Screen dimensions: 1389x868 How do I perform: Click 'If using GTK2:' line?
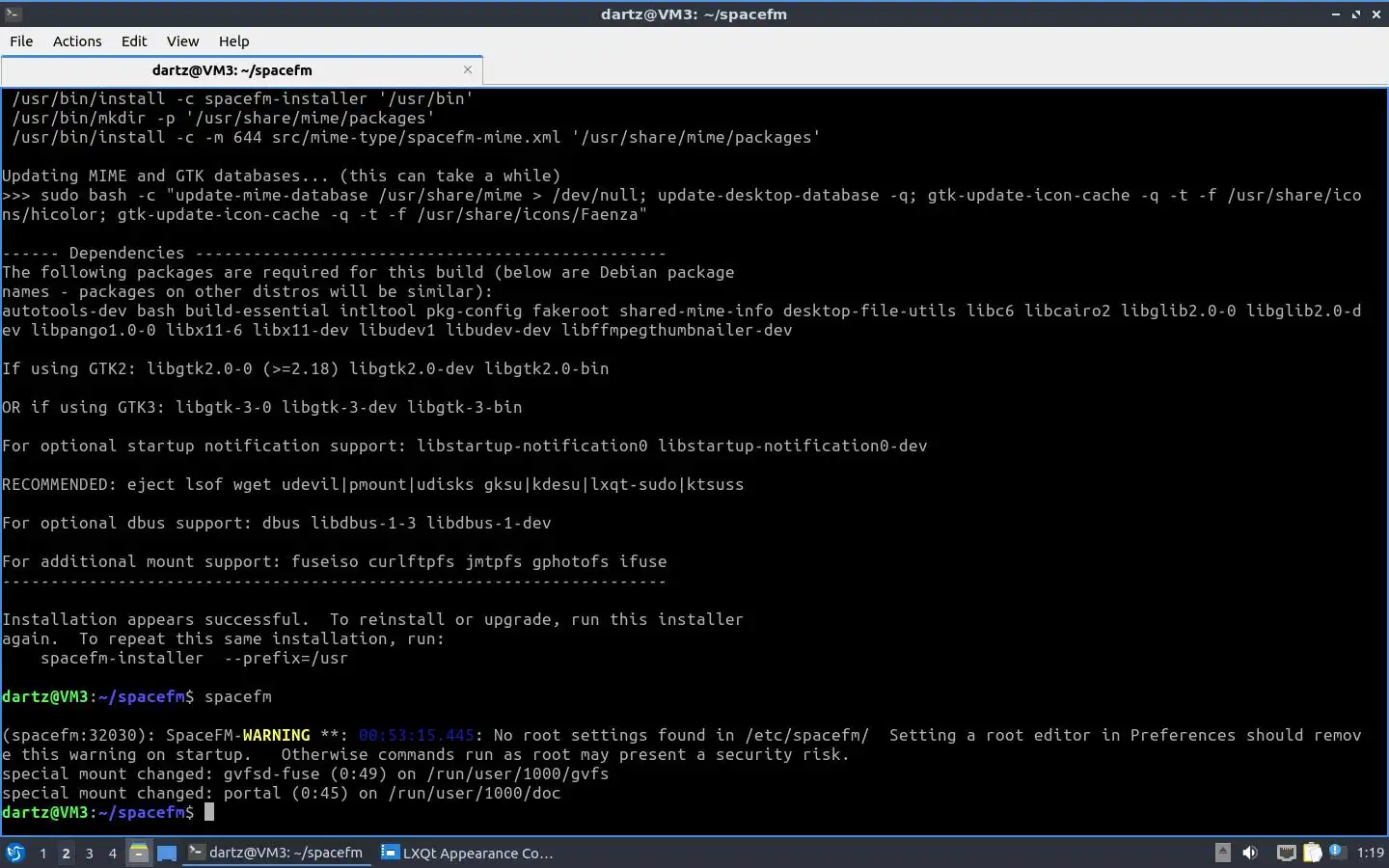(x=306, y=368)
